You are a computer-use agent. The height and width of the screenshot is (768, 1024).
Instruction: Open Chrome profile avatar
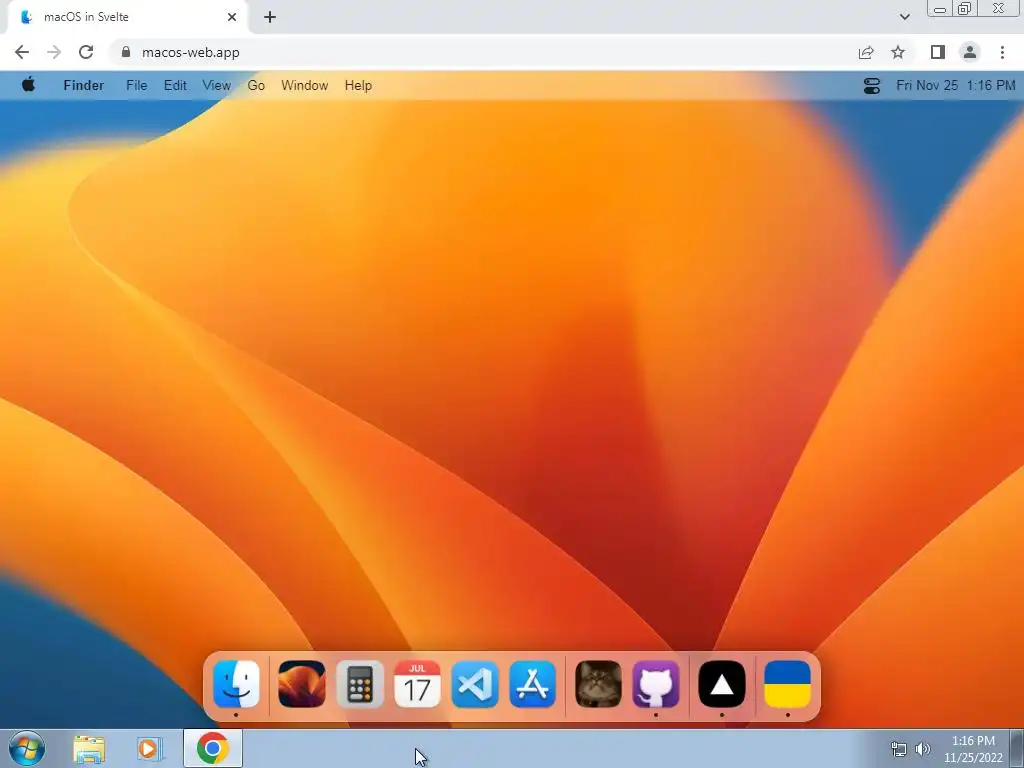coord(970,52)
